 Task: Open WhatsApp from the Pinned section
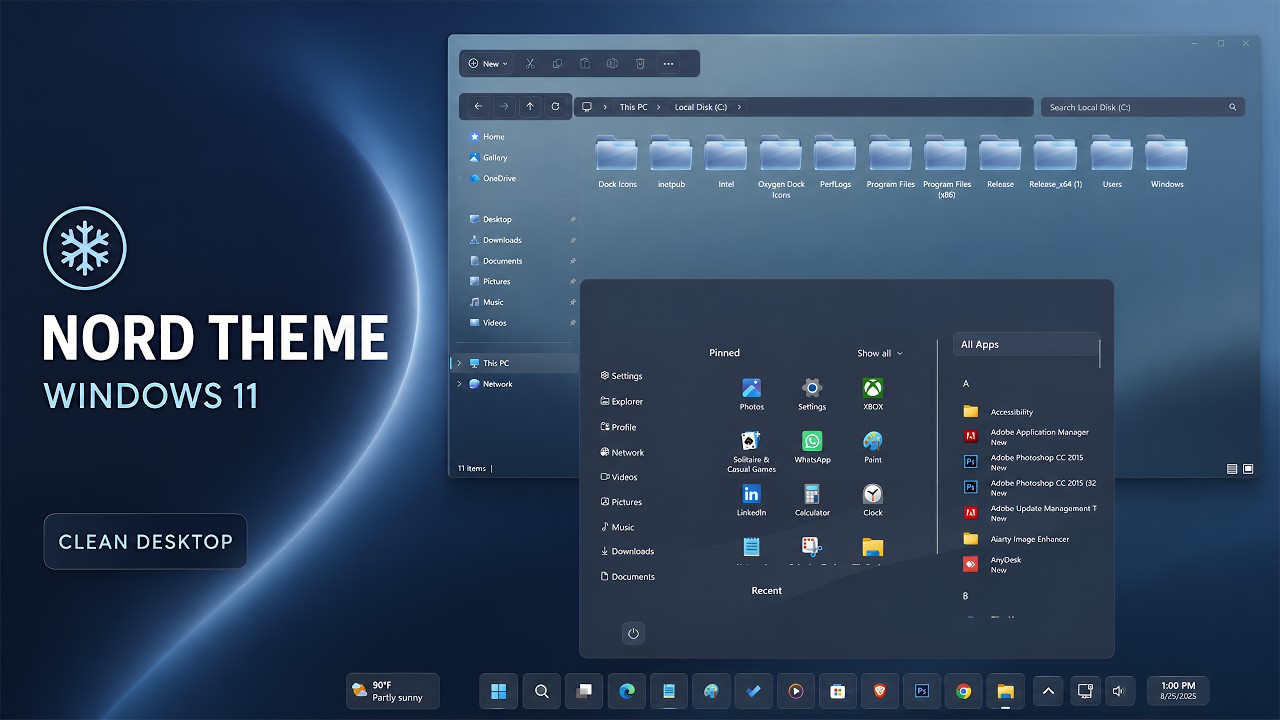812,447
